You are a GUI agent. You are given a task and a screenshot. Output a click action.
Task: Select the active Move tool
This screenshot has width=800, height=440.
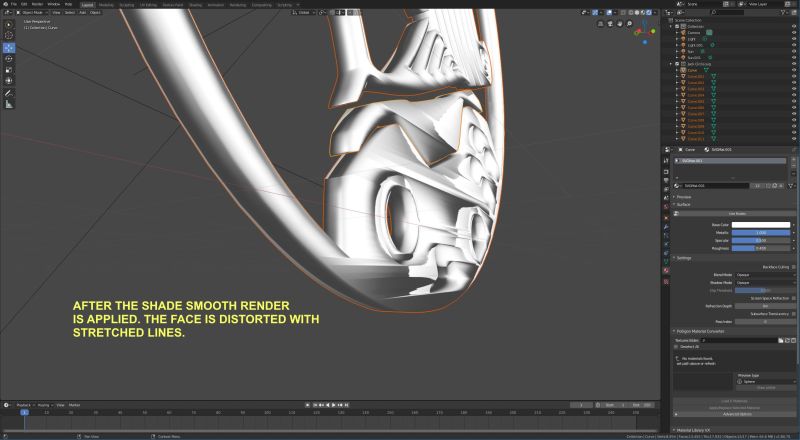pyautogui.click(x=9, y=48)
